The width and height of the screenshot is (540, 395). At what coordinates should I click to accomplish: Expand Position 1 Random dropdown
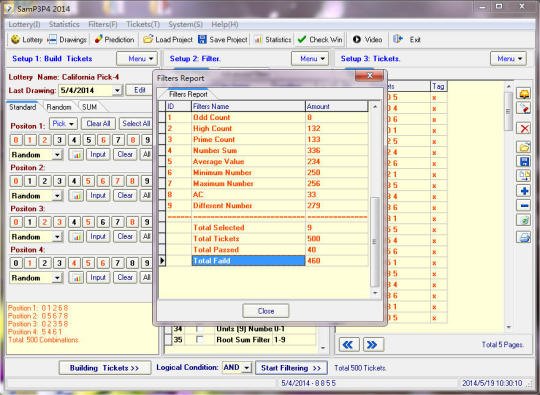tap(57, 155)
